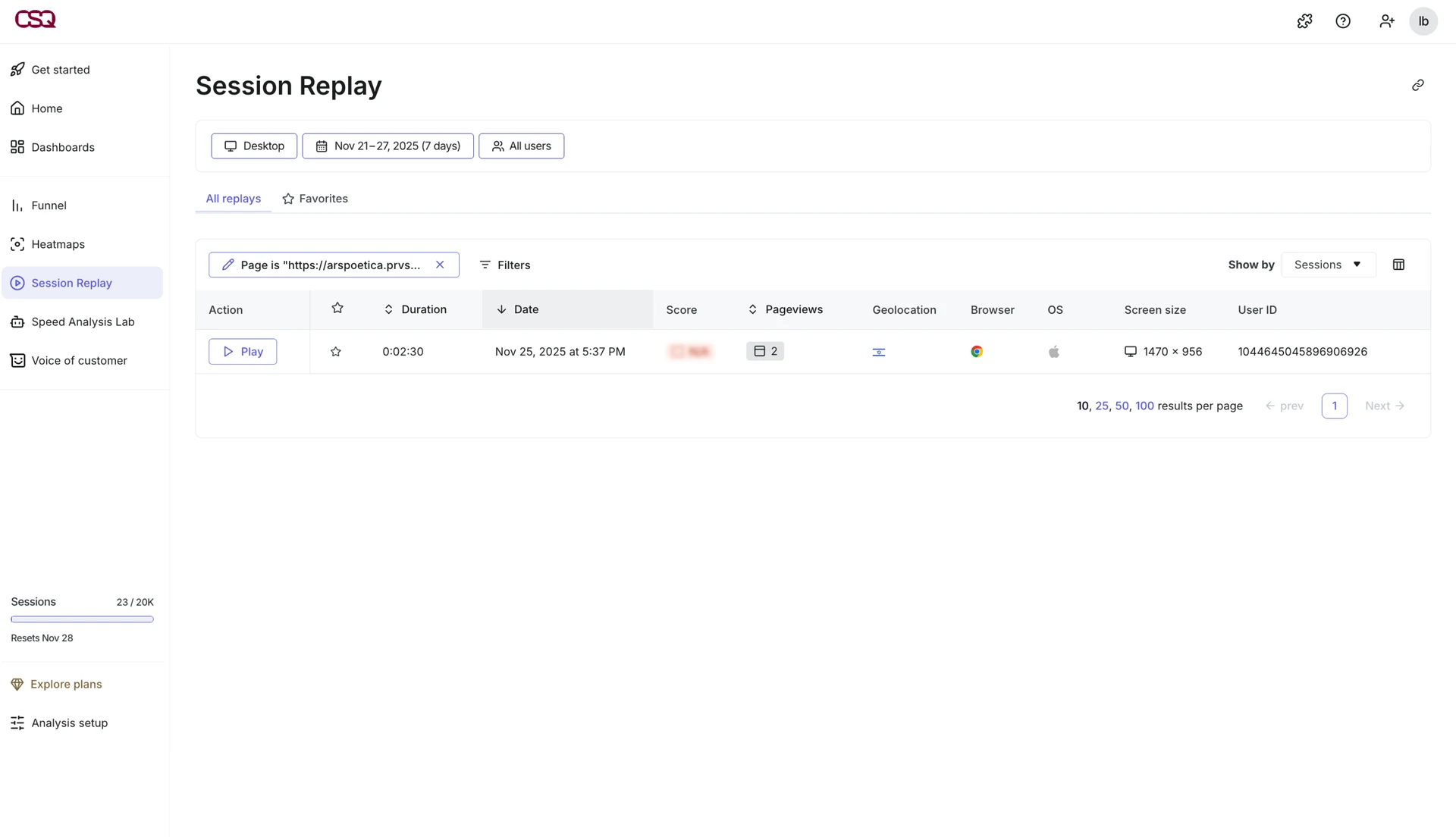Select Session Replay in the sidebar

tap(82, 283)
